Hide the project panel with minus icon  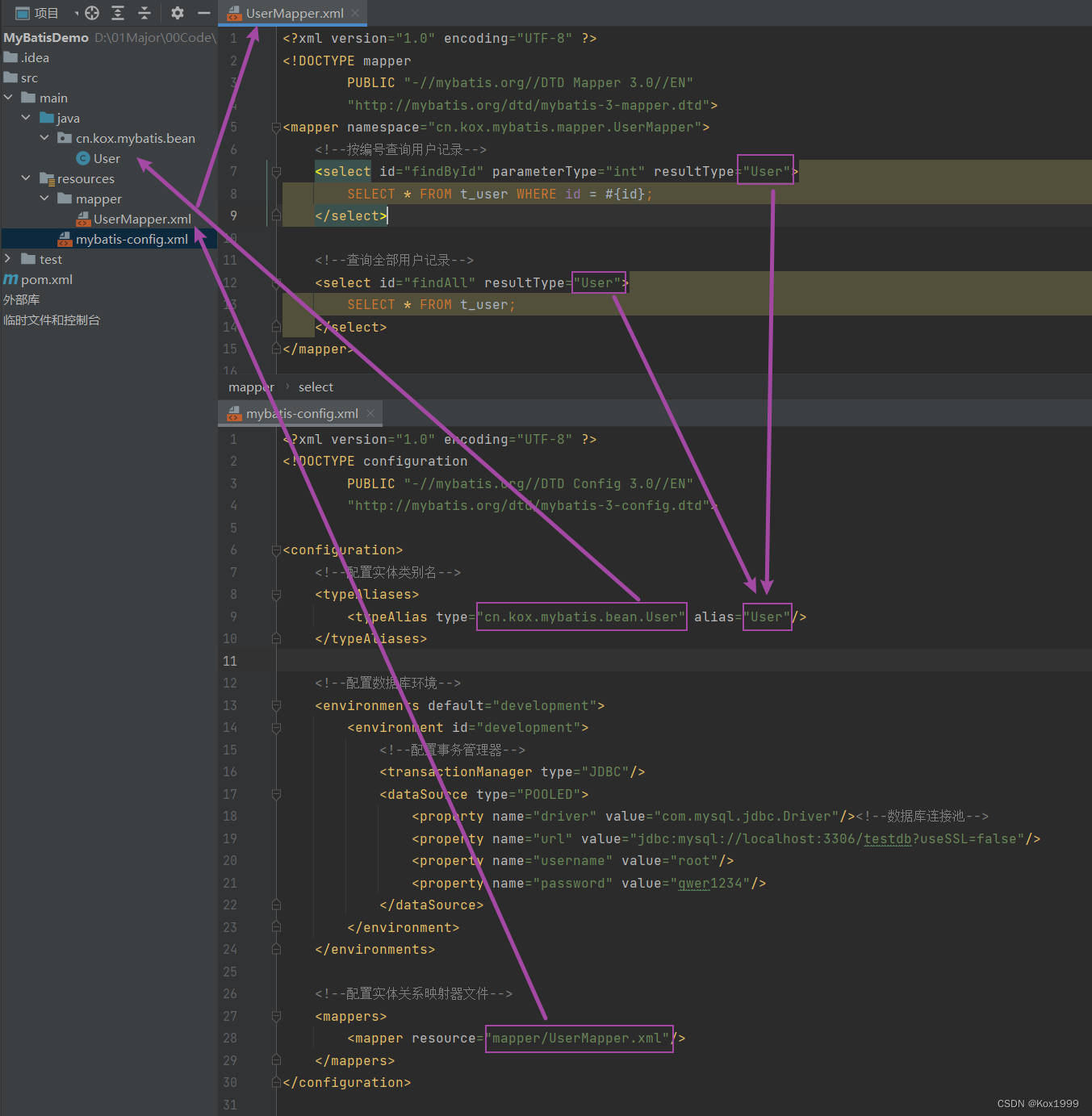[x=204, y=13]
